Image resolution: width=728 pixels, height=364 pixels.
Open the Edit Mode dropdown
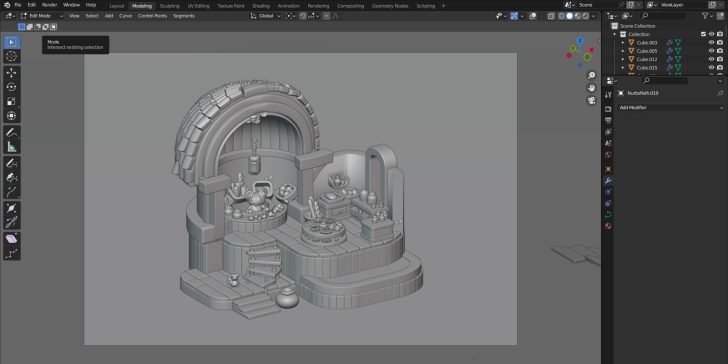41,16
